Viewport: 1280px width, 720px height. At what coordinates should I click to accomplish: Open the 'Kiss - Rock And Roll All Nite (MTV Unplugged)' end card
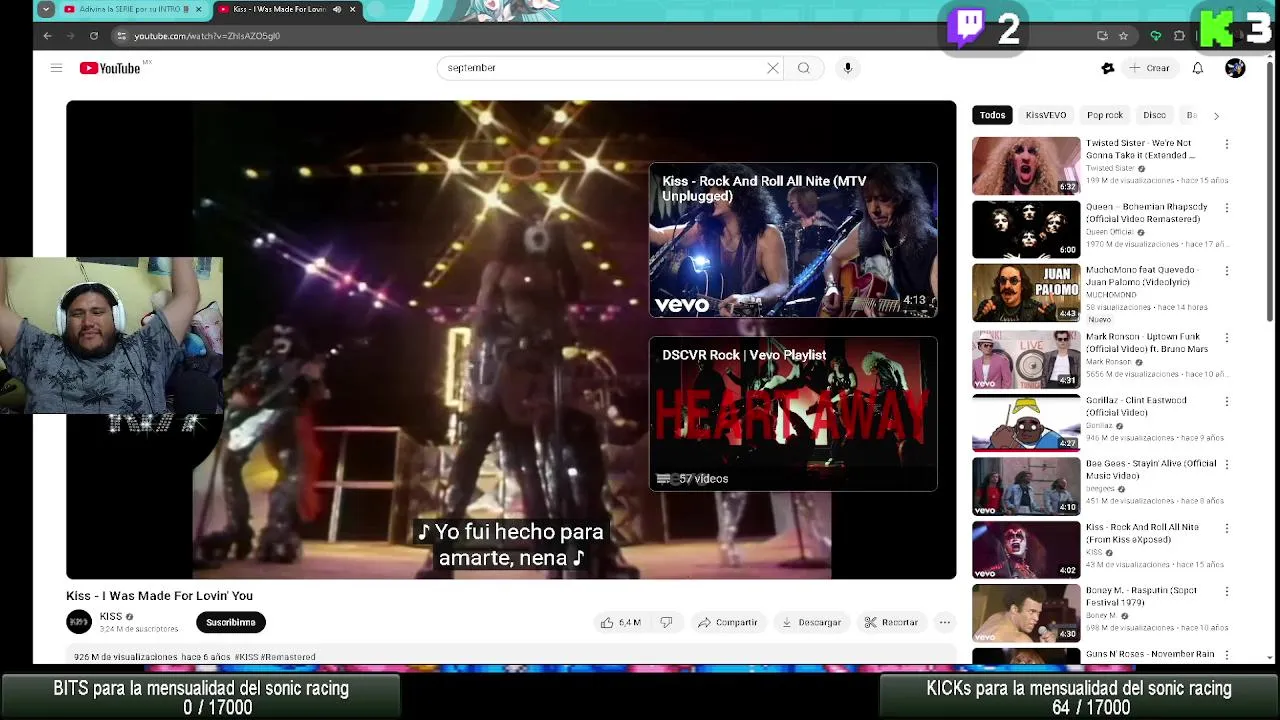[x=793, y=240]
